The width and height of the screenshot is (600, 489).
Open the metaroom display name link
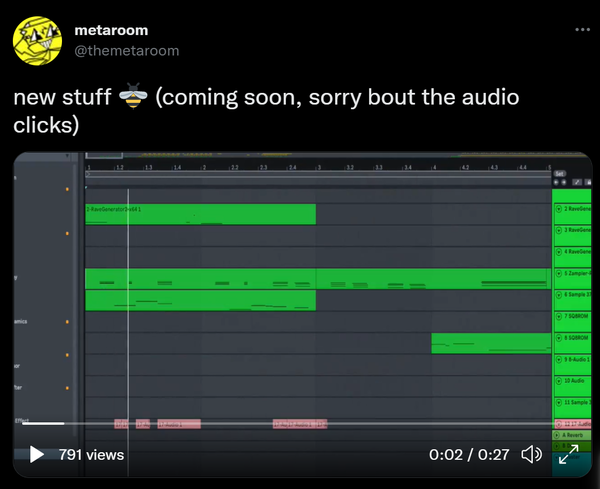click(111, 30)
